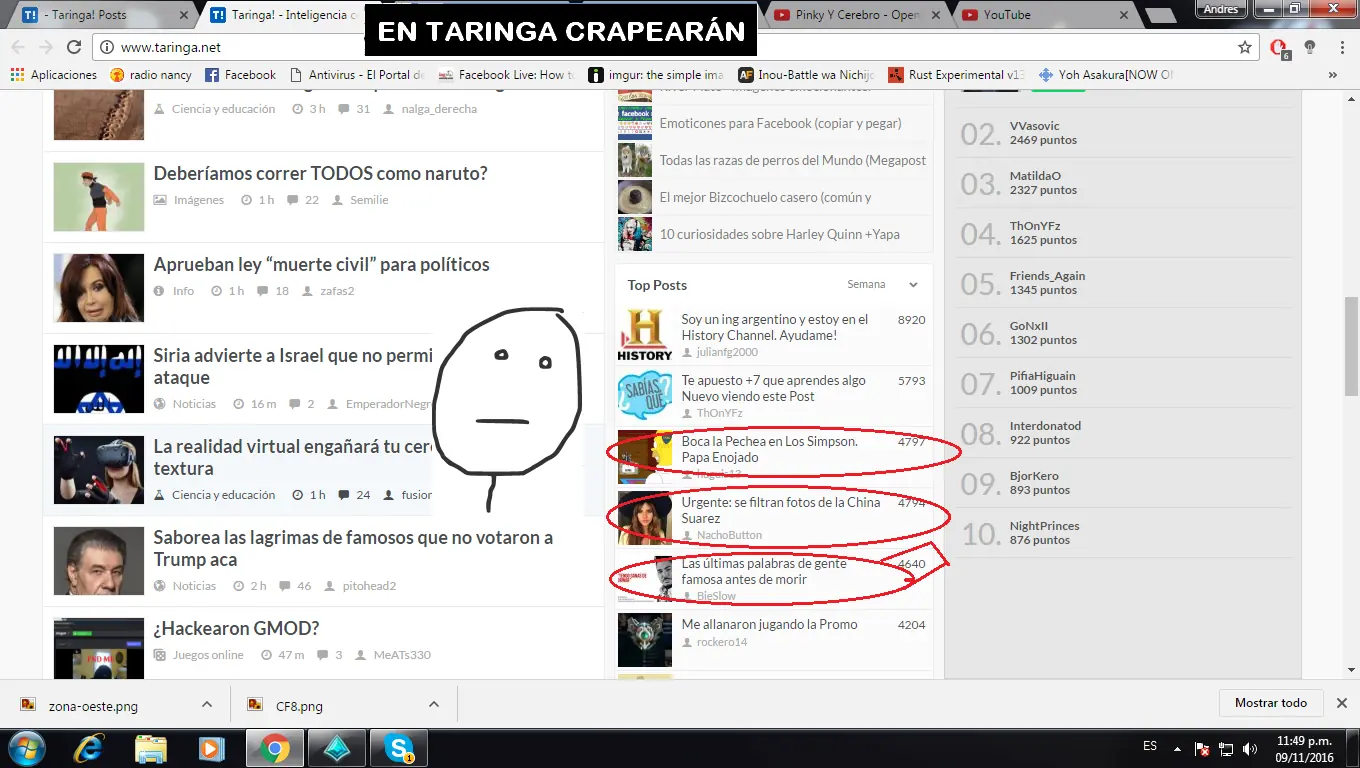Open the radio nancy bookmark

click(x=150, y=75)
